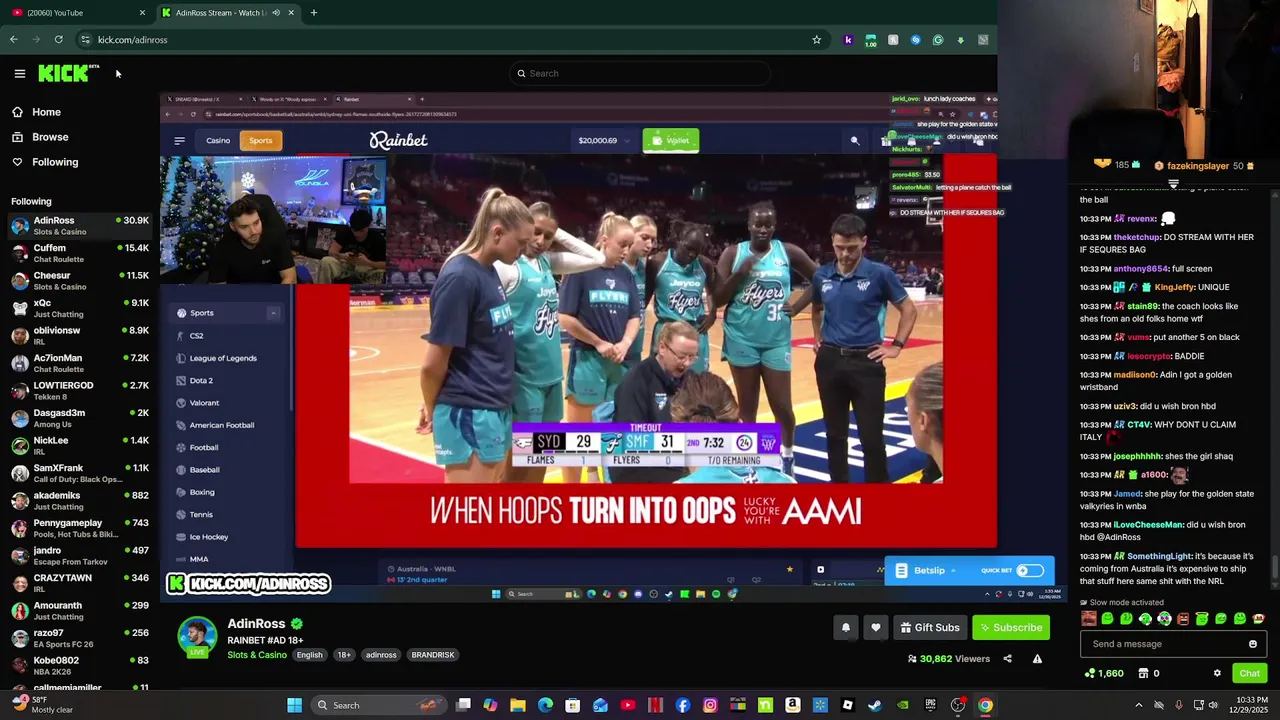Open Roblox from the taskbar
This screenshot has width=1280, height=720.
pyautogui.click(x=848, y=705)
